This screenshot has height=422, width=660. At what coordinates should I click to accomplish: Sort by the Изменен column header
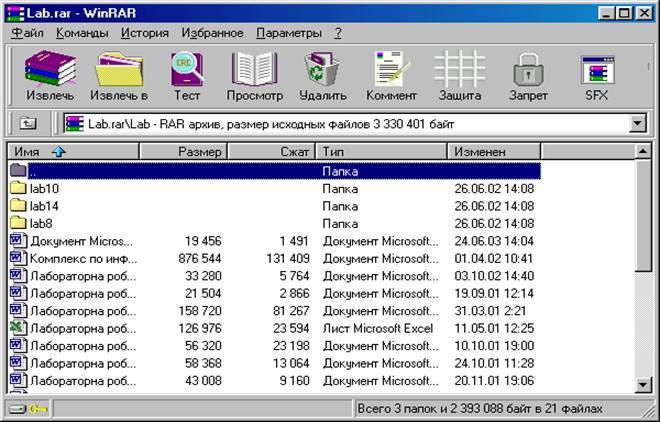point(494,151)
